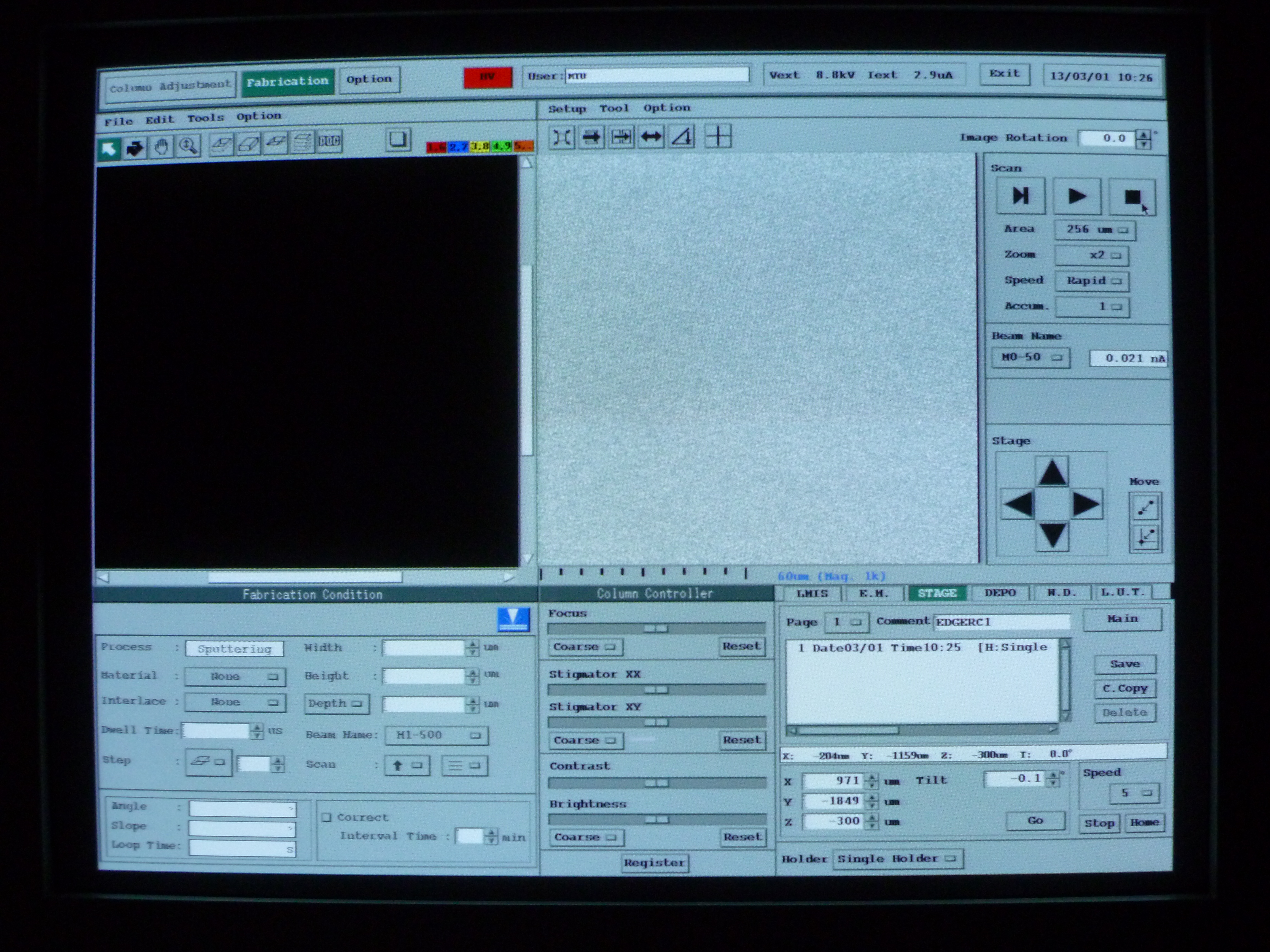Switch to the DEPO tab
The height and width of the screenshot is (952, 1270).
pyautogui.click(x=1000, y=593)
